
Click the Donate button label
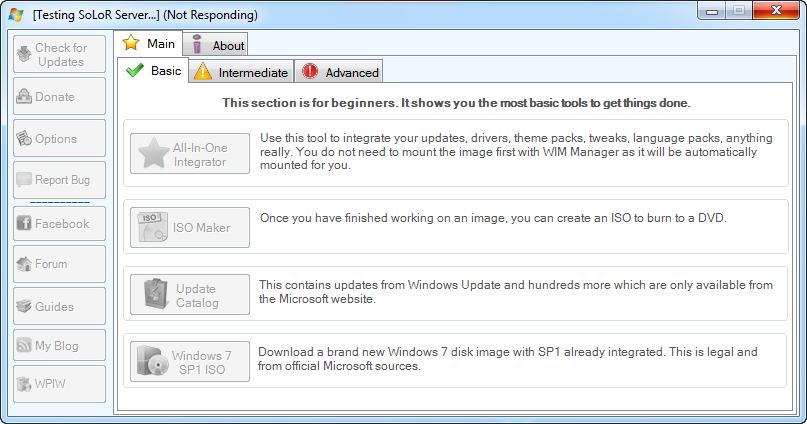(55, 97)
